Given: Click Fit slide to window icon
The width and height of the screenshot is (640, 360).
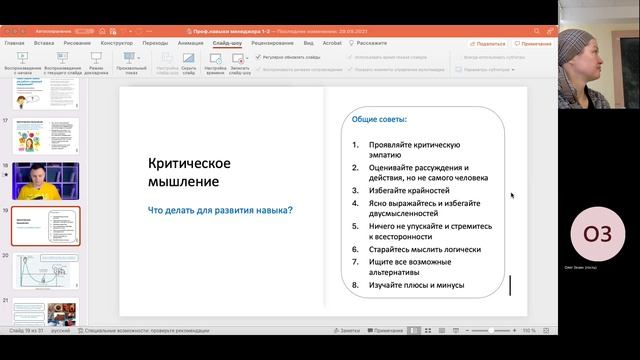Looking at the screenshot, I should click(x=546, y=330).
